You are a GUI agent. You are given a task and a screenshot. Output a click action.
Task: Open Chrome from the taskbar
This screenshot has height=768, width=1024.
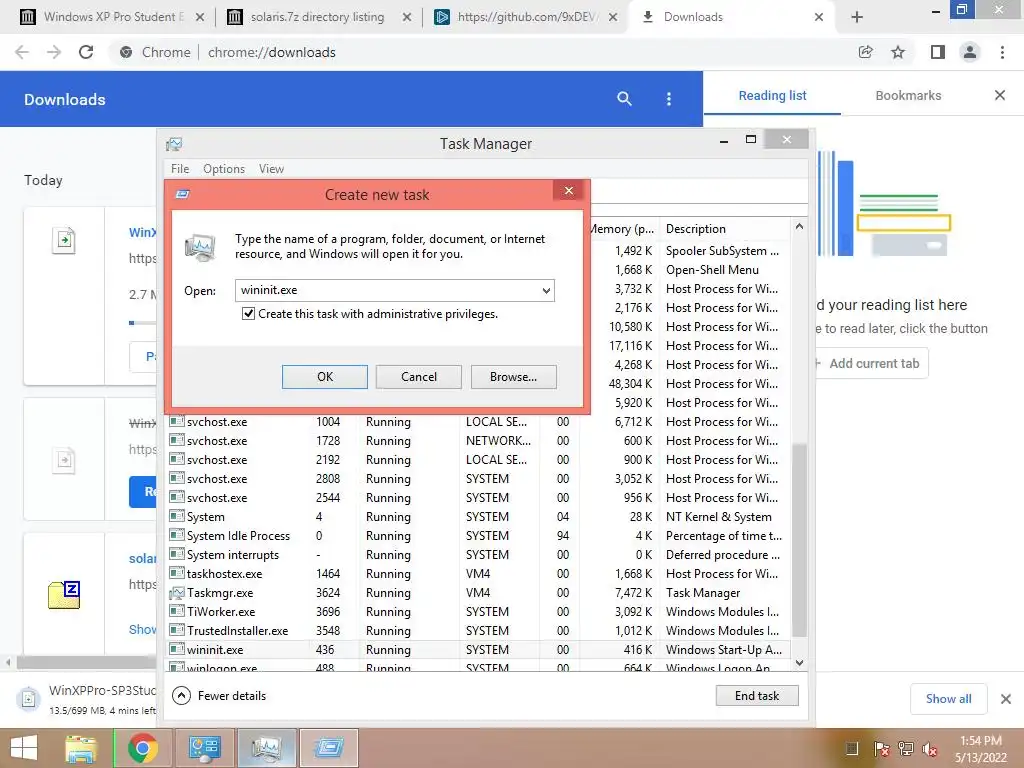point(143,748)
